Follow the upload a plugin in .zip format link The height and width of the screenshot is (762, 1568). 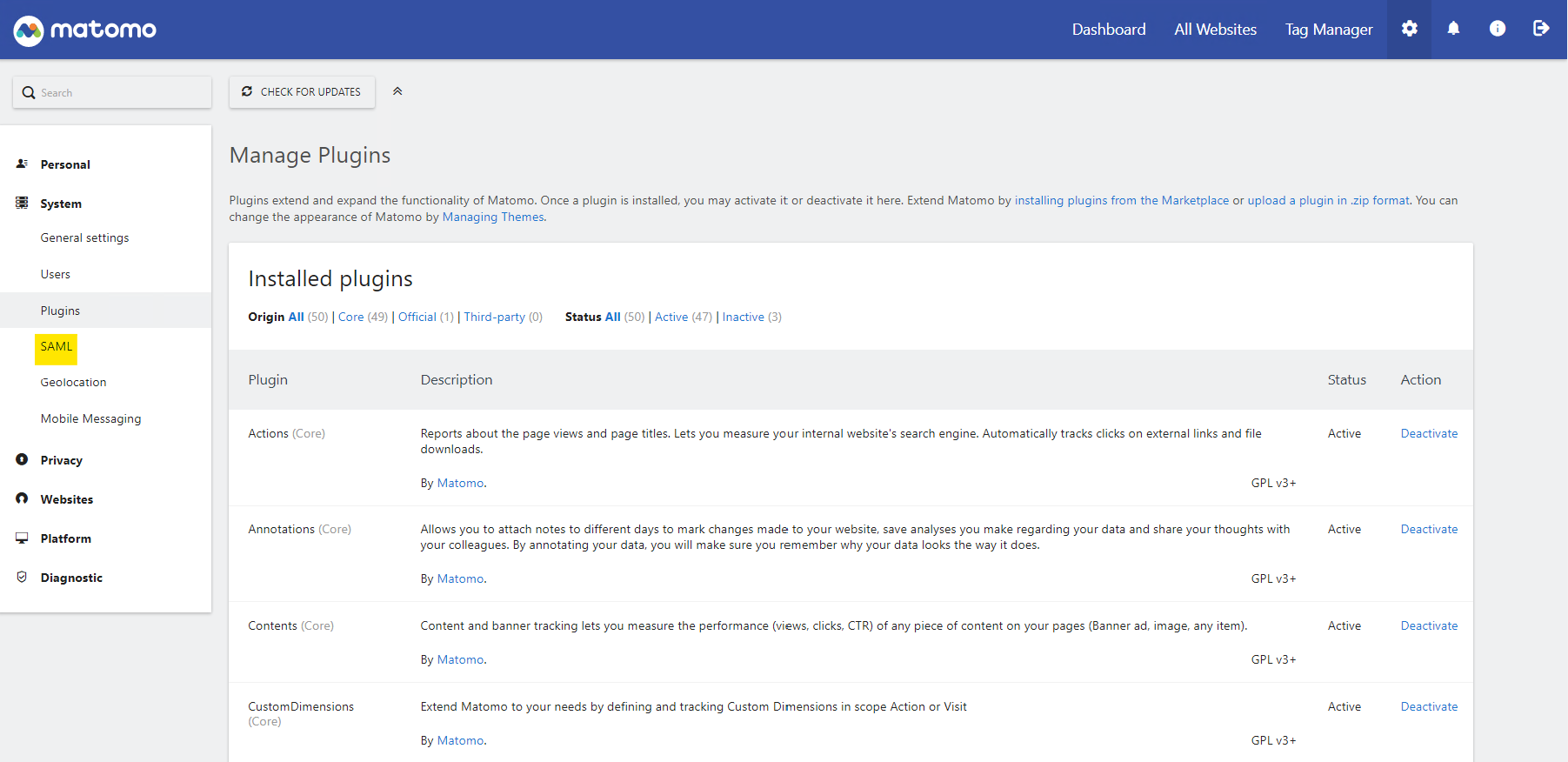pos(1328,200)
